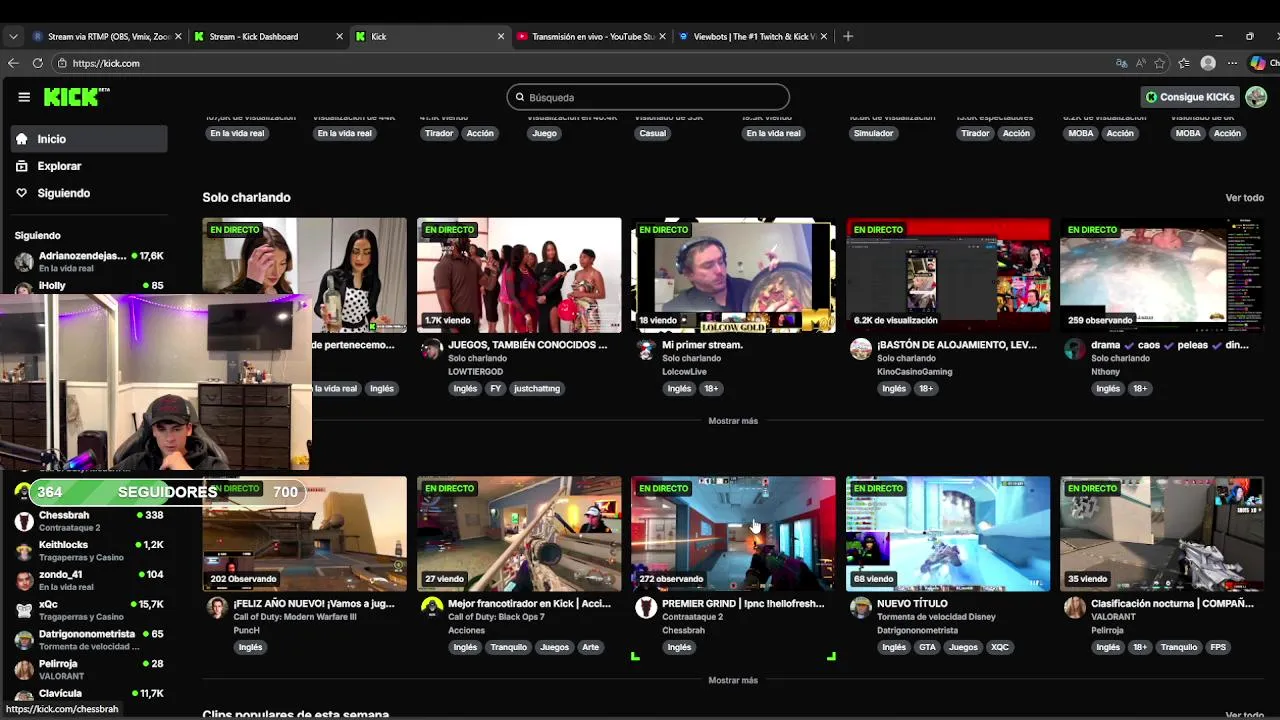Click the address bar showing kick.com
Screen dimensions: 1280x720
pos(580,63)
